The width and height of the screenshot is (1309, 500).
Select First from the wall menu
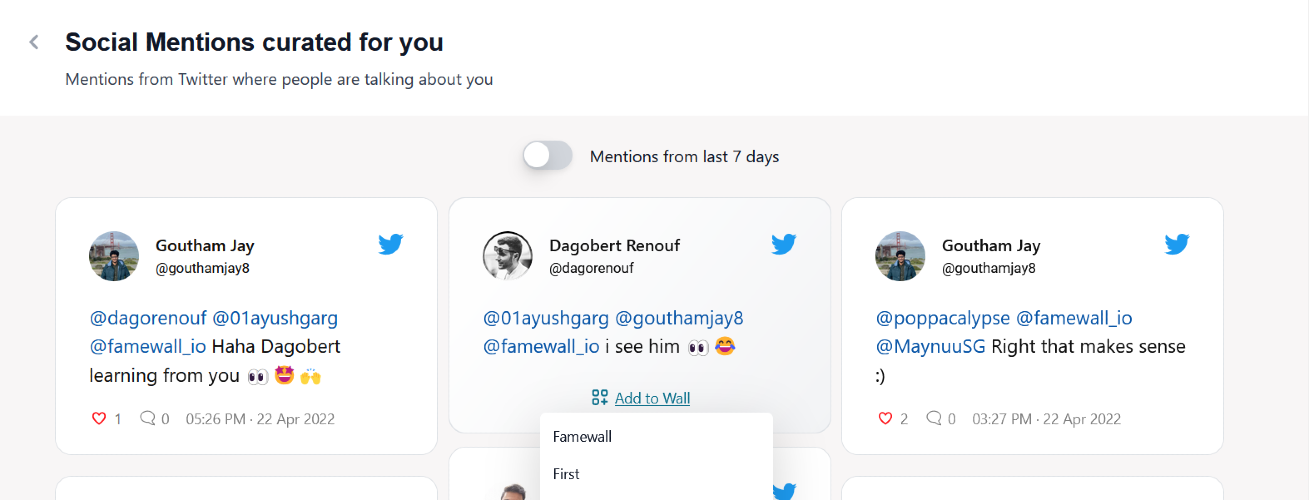coord(566,474)
